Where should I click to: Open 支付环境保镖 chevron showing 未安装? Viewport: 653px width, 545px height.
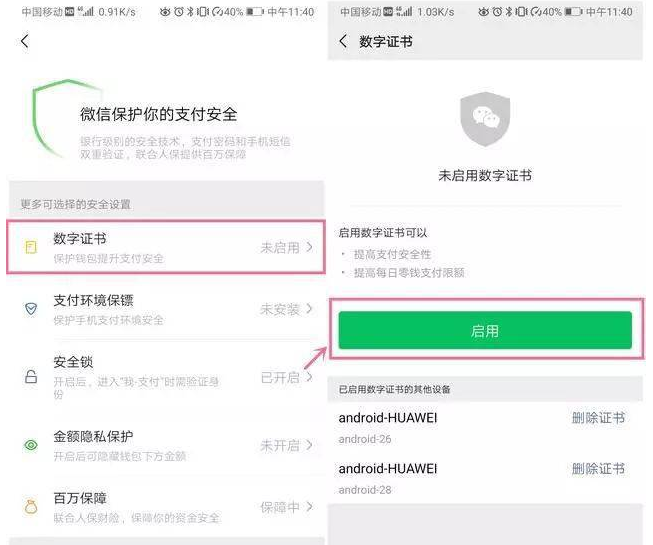(x=309, y=309)
